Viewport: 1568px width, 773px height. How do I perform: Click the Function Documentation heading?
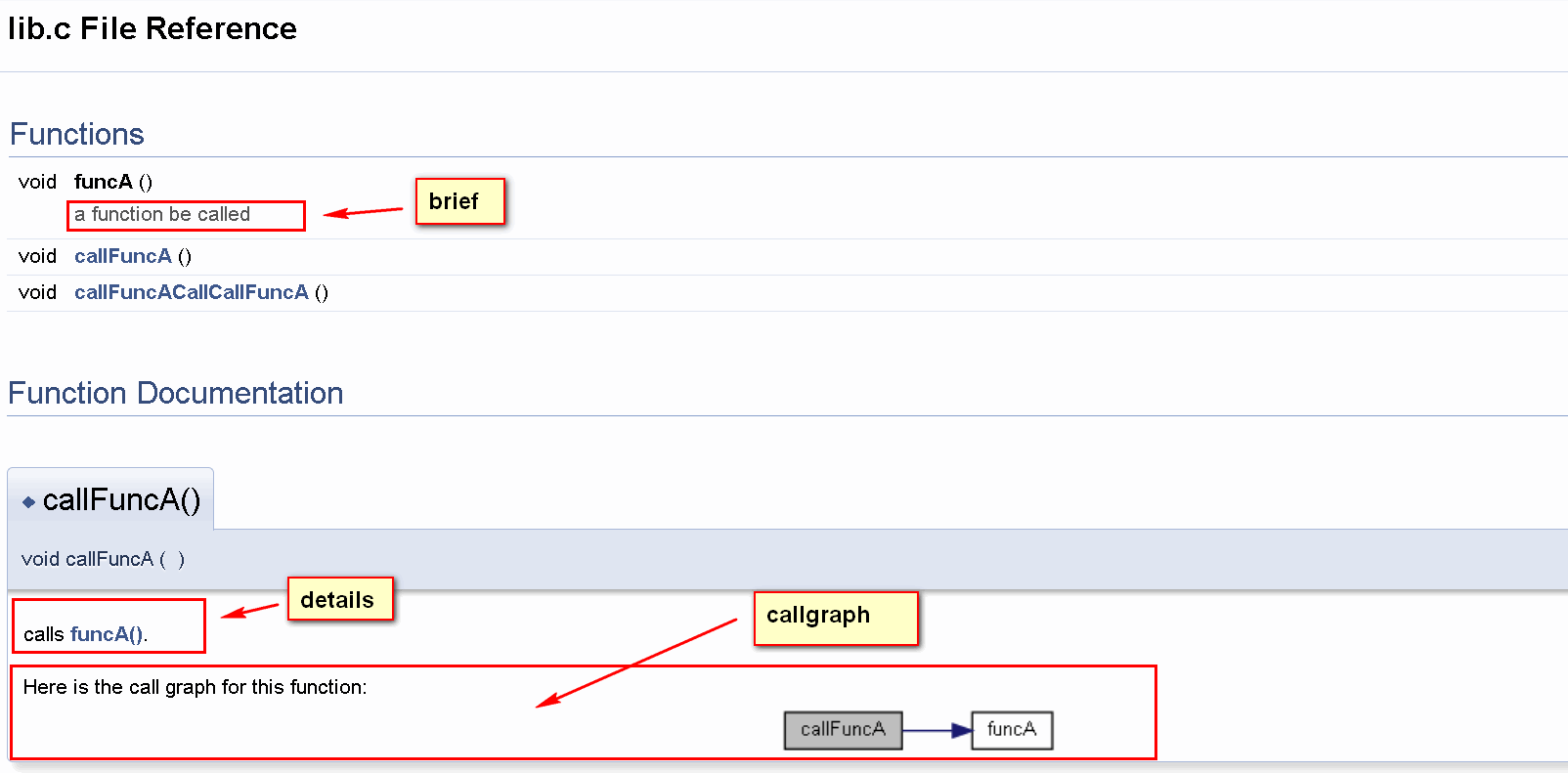pos(176,393)
